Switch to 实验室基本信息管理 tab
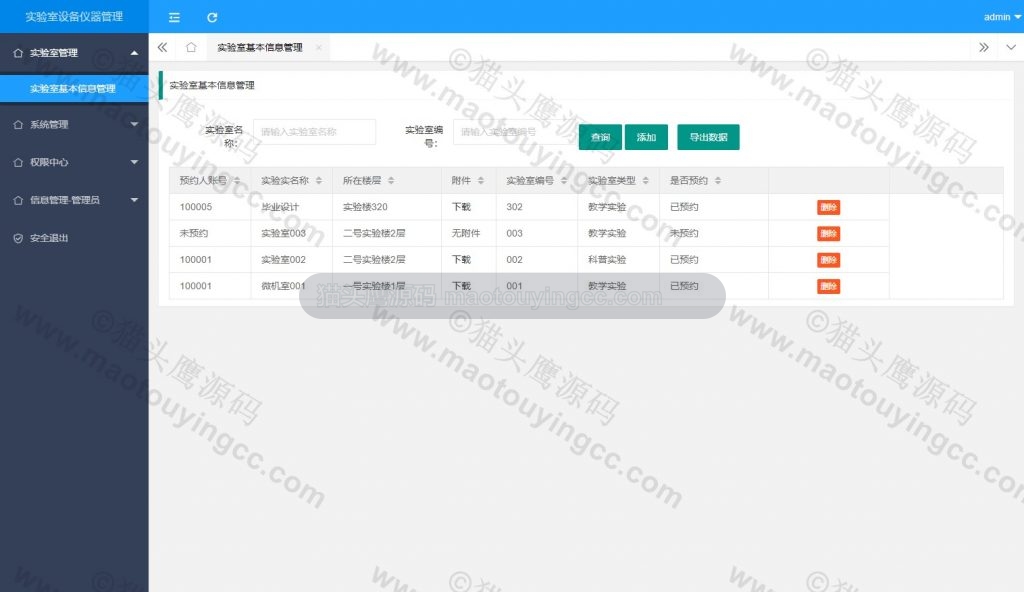 tap(260, 48)
